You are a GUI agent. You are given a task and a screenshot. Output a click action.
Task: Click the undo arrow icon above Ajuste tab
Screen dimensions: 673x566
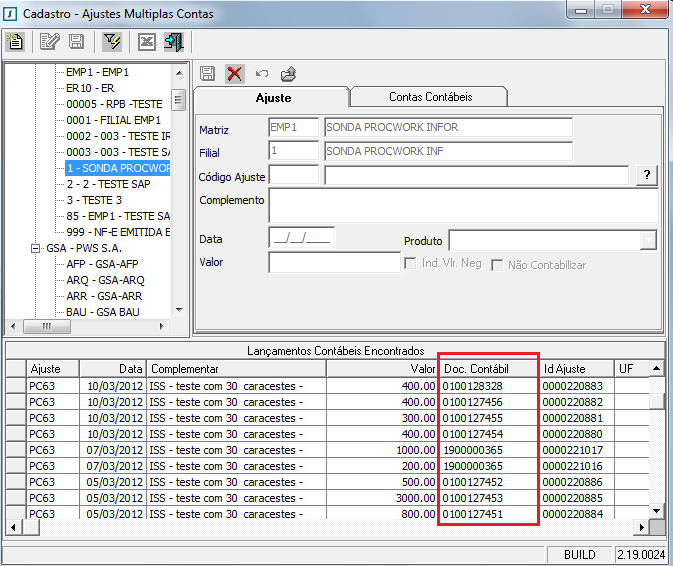(x=262, y=74)
